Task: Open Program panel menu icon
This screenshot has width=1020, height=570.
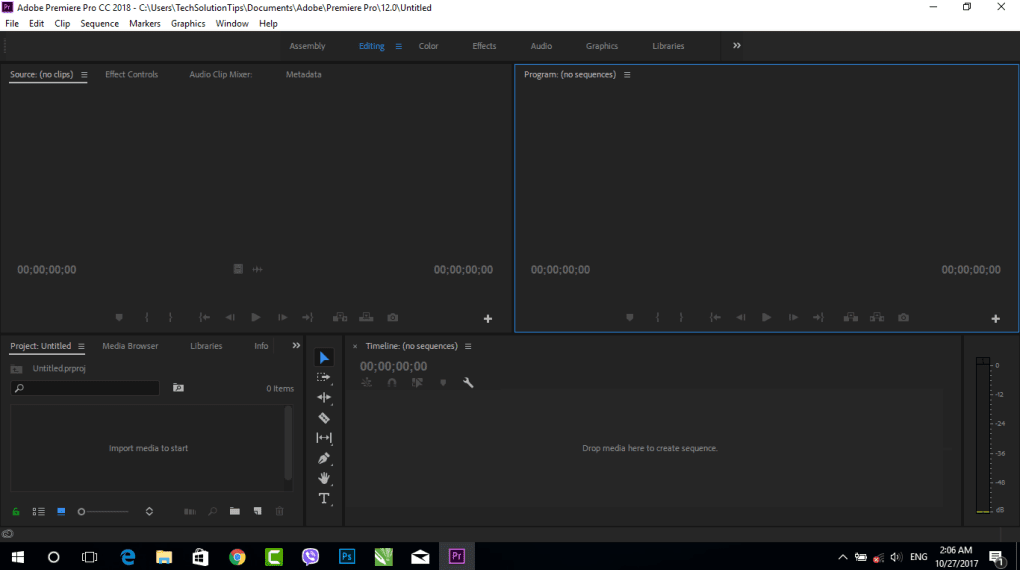Action: coord(627,75)
